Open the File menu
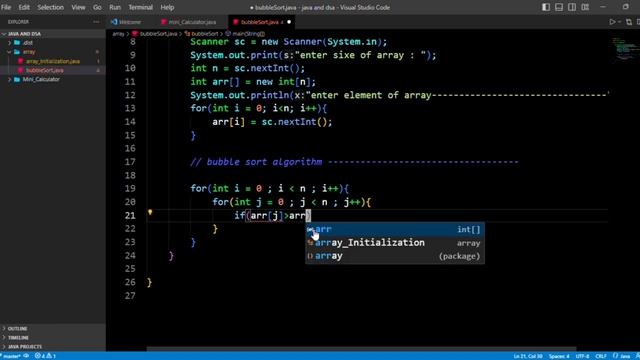The width and height of the screenshot is (640, 360). click(6, 7)
